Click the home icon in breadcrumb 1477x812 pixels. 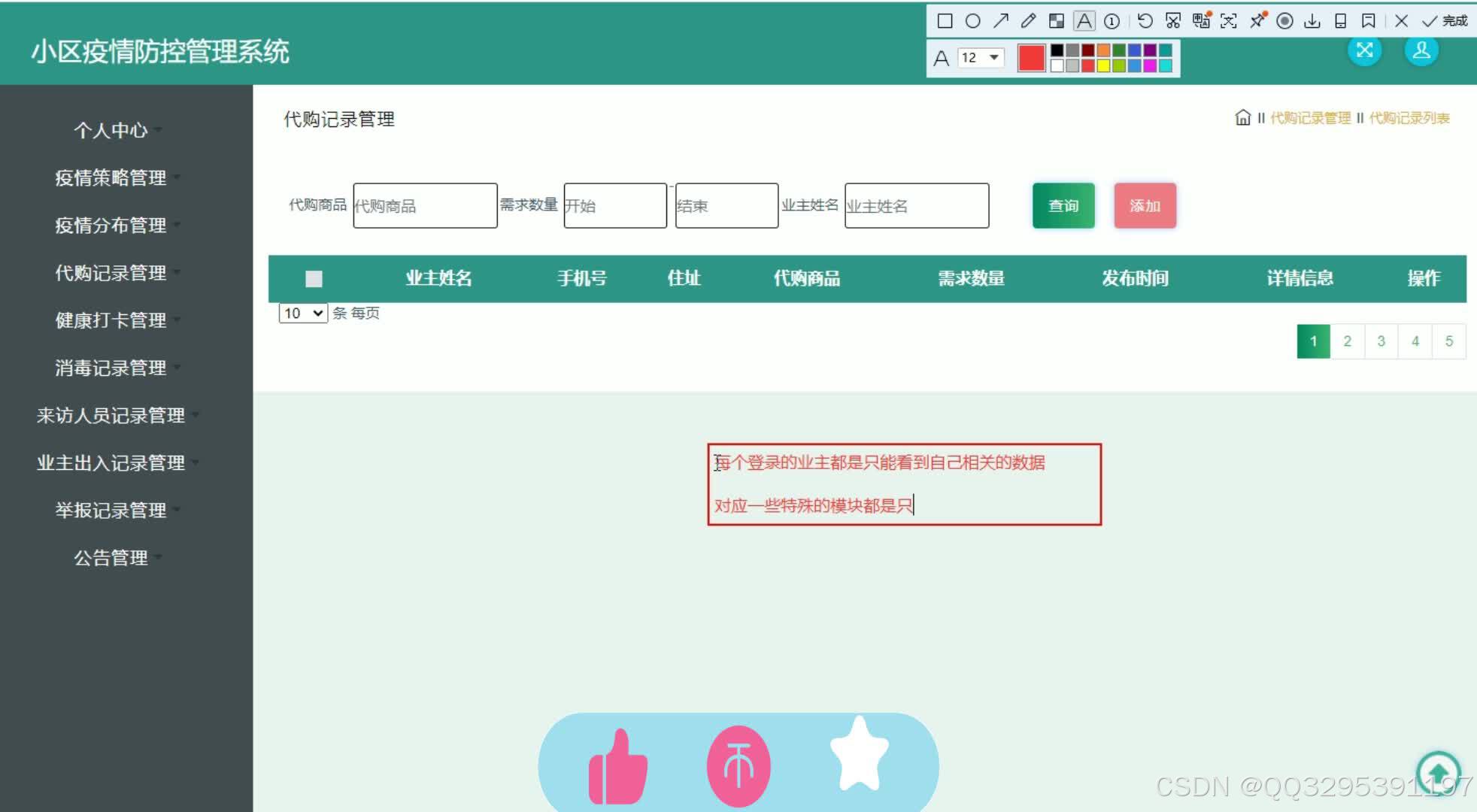point(1243,117)
